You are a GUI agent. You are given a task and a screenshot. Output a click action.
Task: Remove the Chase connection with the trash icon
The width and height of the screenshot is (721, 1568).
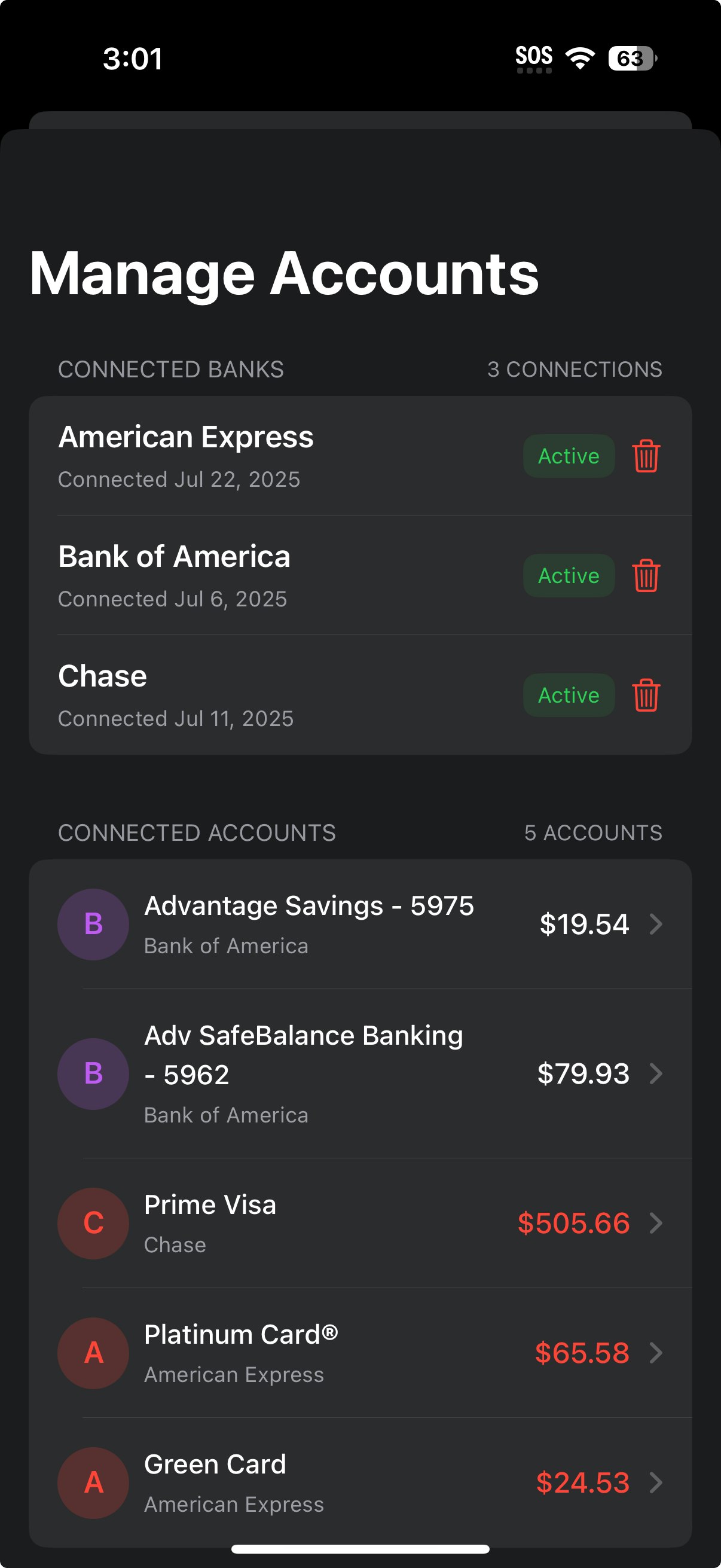click(x=646, y=695)
